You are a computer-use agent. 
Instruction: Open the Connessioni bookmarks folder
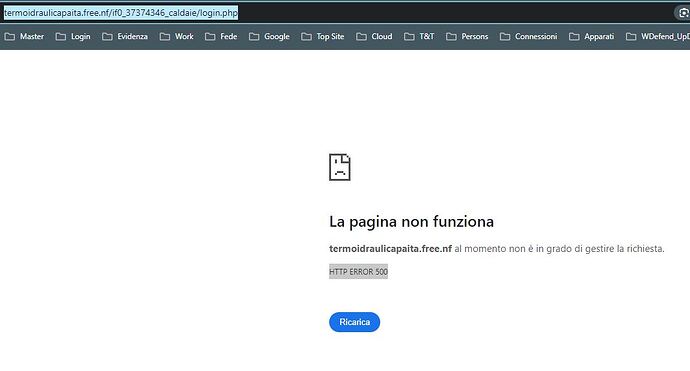(x=529, y=37)
